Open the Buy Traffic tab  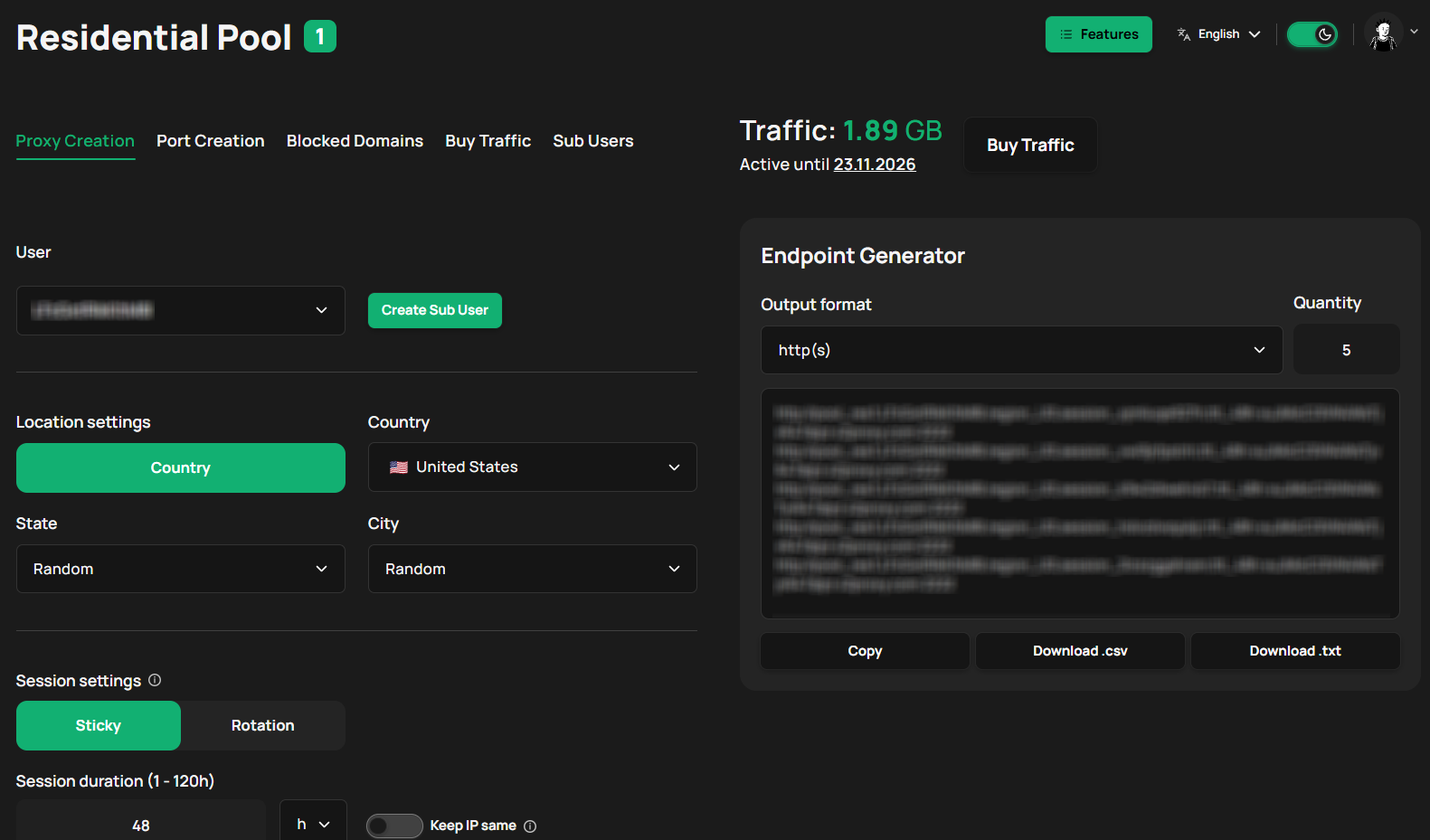pos(488,141)
